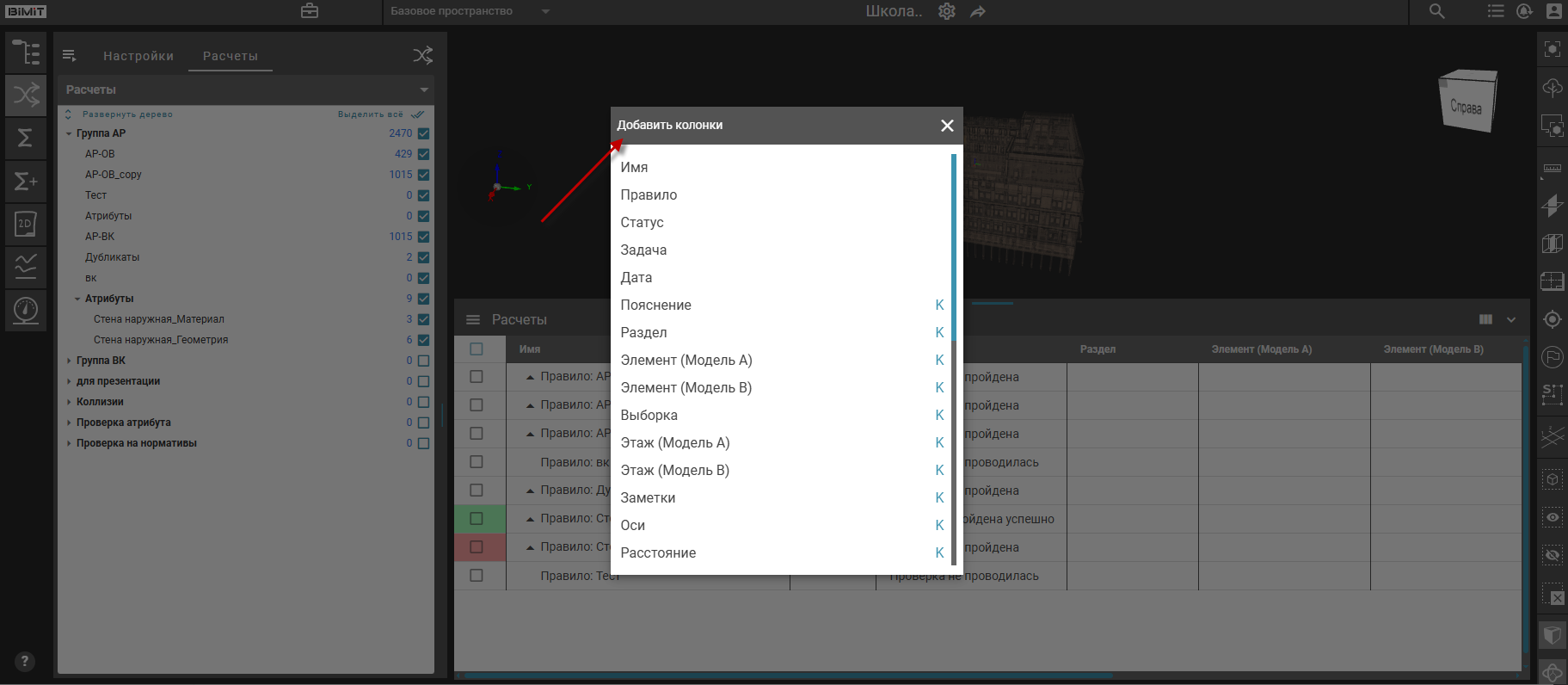The image size is (1568, 685).
Task: Open settings gear next to Школа title
Action: (947, 11)
